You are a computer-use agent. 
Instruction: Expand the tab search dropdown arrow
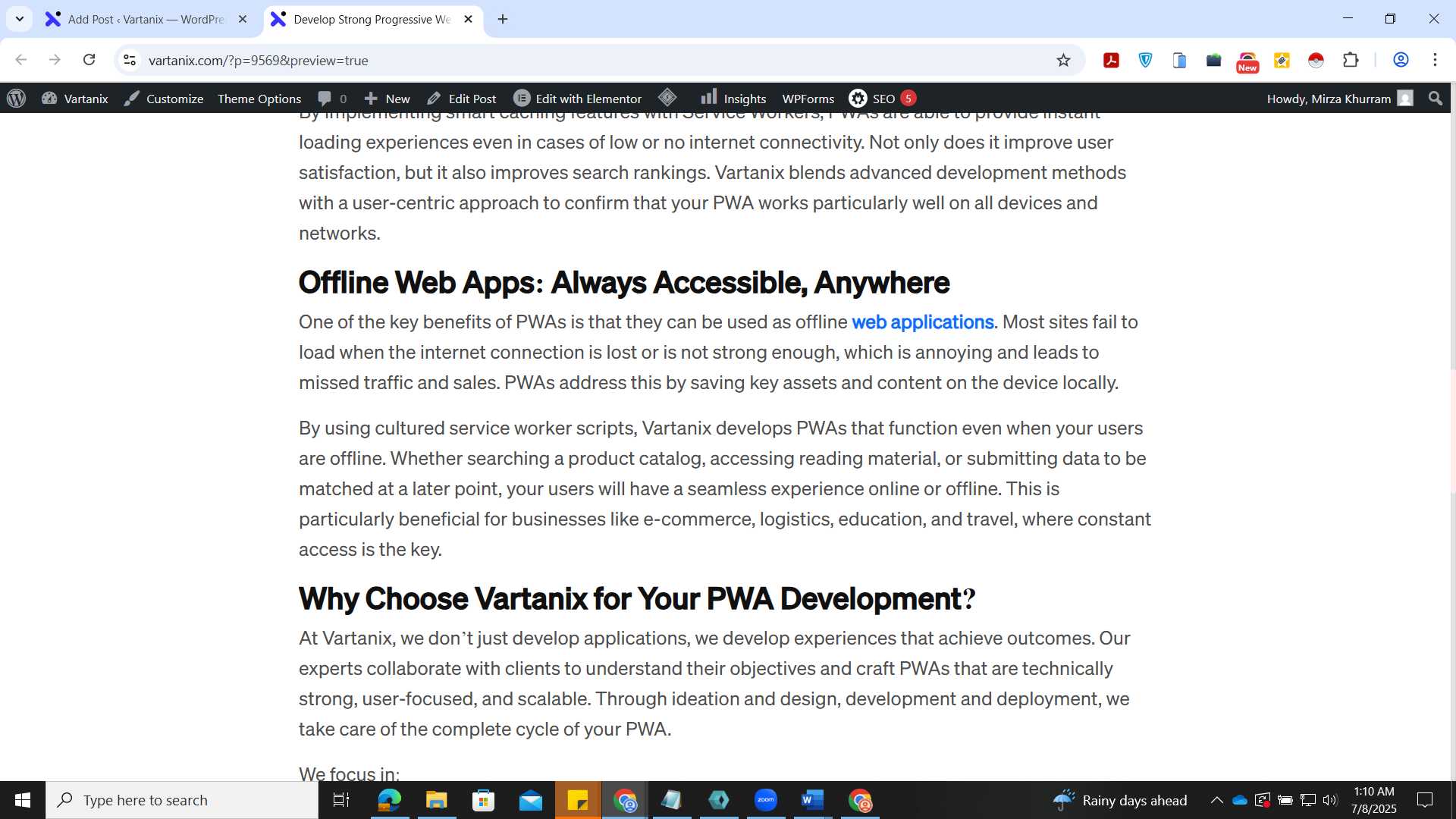pos(20,19)
